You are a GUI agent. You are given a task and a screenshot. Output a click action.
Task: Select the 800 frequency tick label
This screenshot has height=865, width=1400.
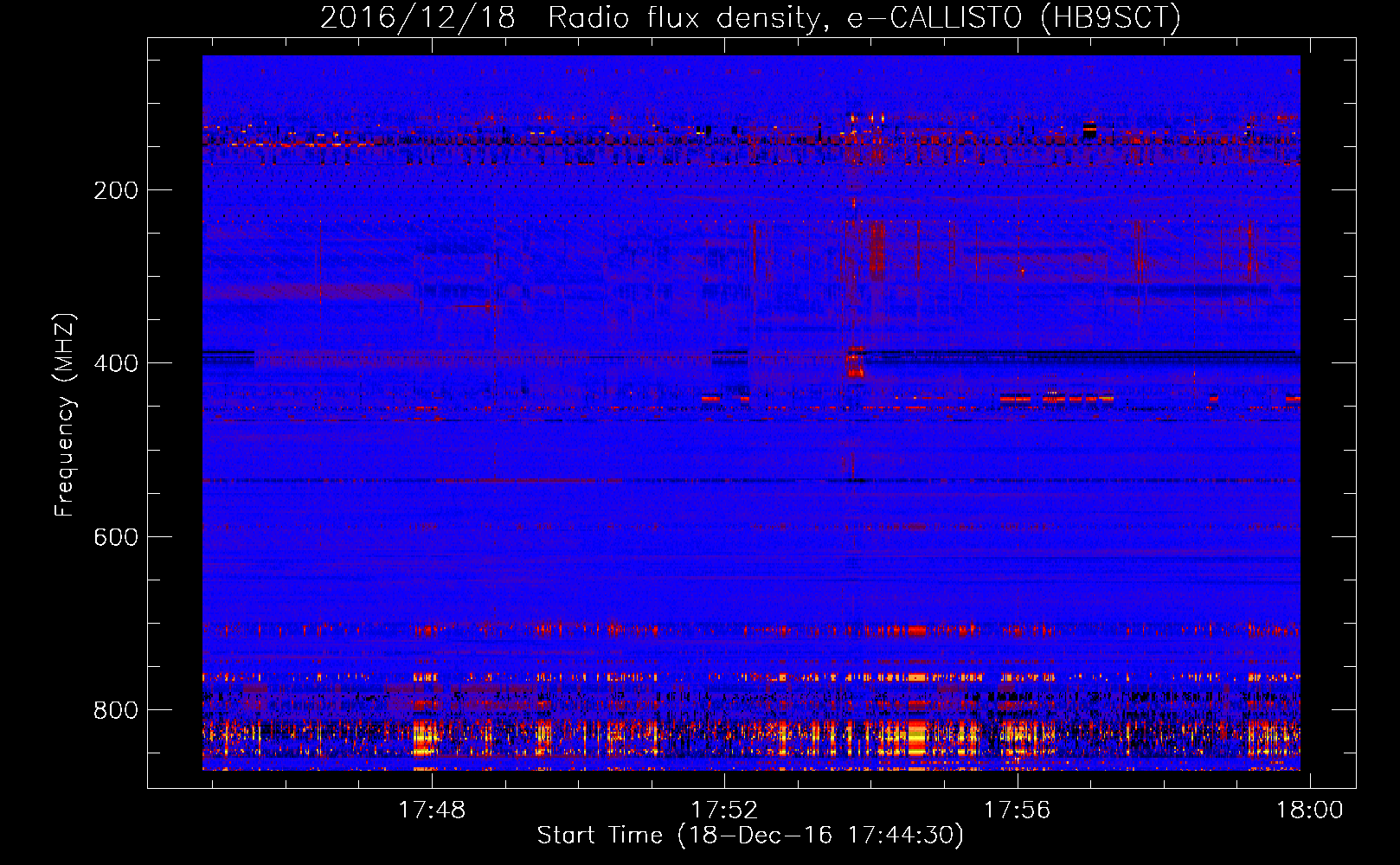click(x=116, y=710)
